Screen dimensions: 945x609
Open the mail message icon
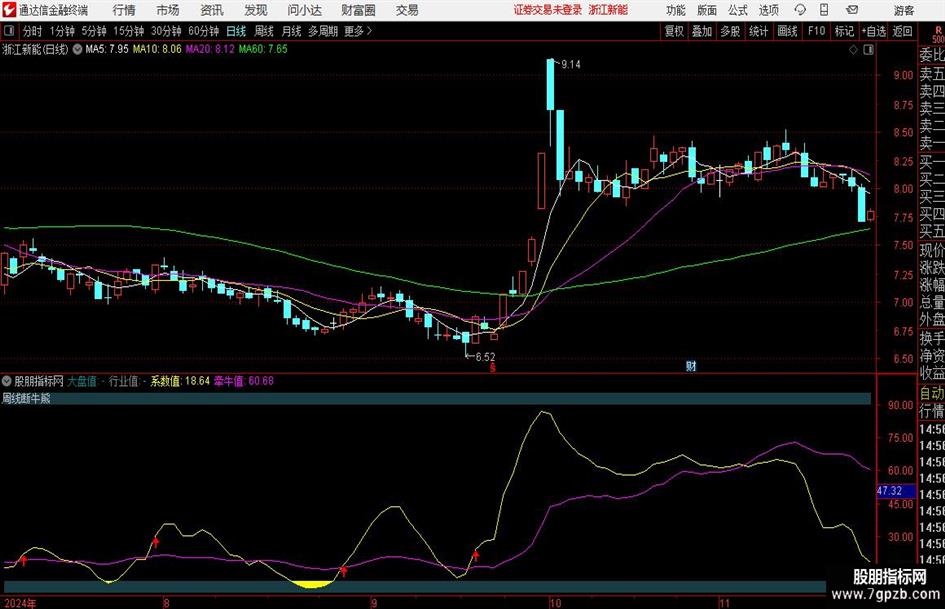click(x=852, y=10)
